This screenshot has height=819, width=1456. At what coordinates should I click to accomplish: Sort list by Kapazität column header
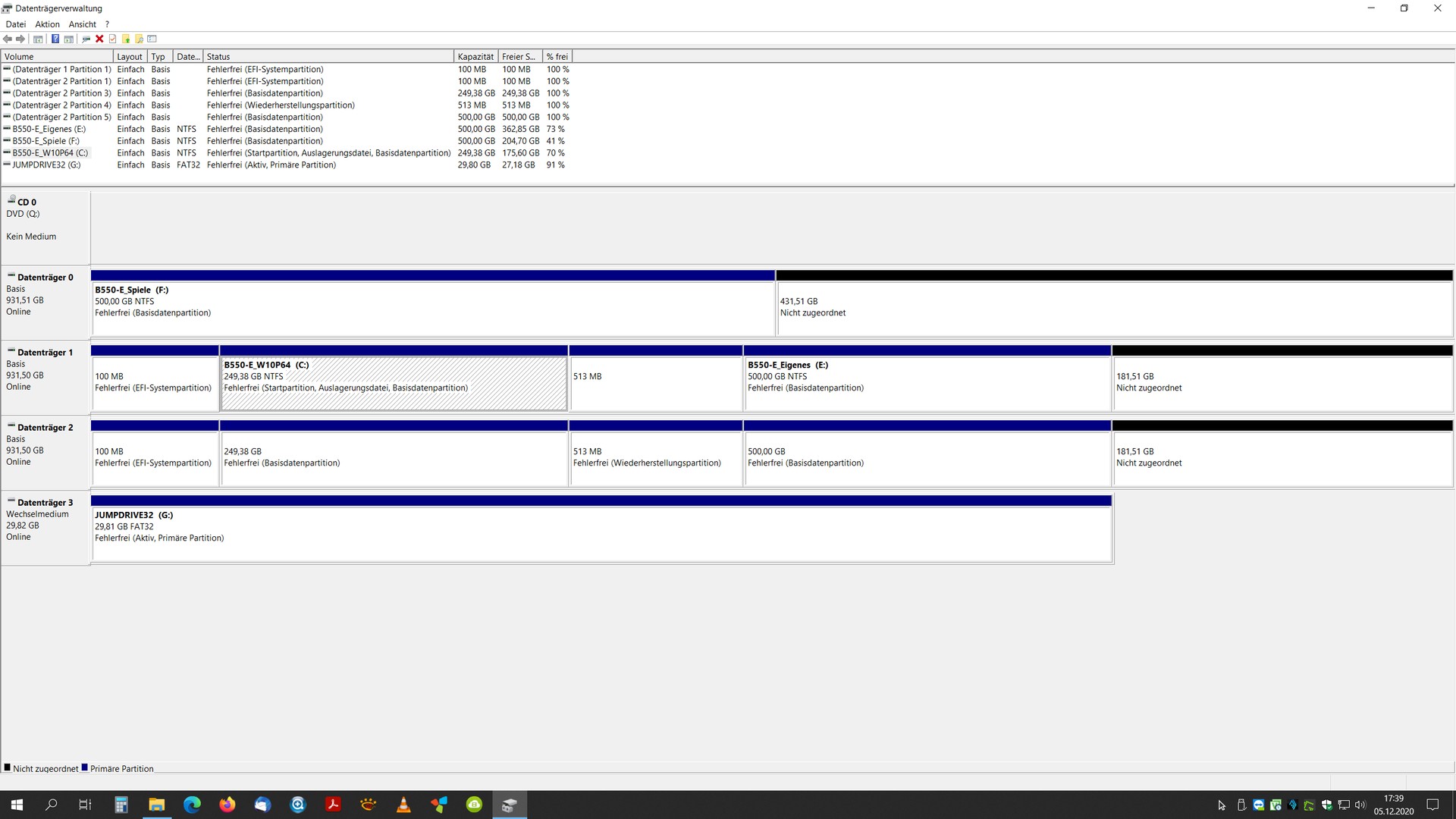[475, 57]
